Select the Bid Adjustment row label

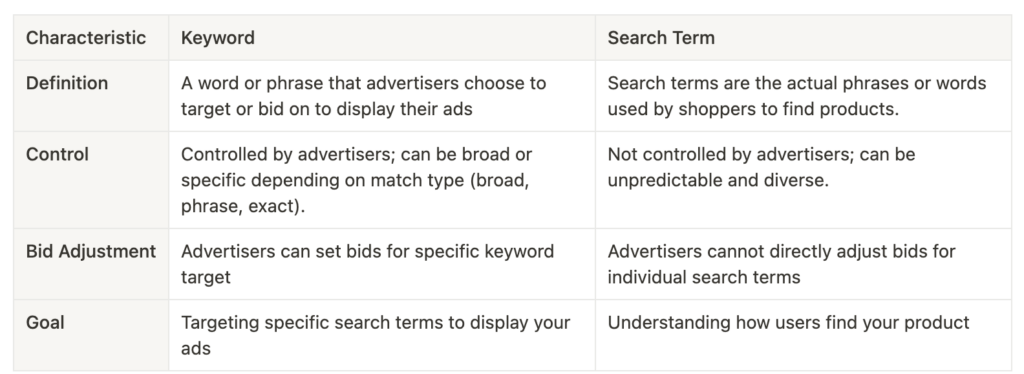(91, 251)
